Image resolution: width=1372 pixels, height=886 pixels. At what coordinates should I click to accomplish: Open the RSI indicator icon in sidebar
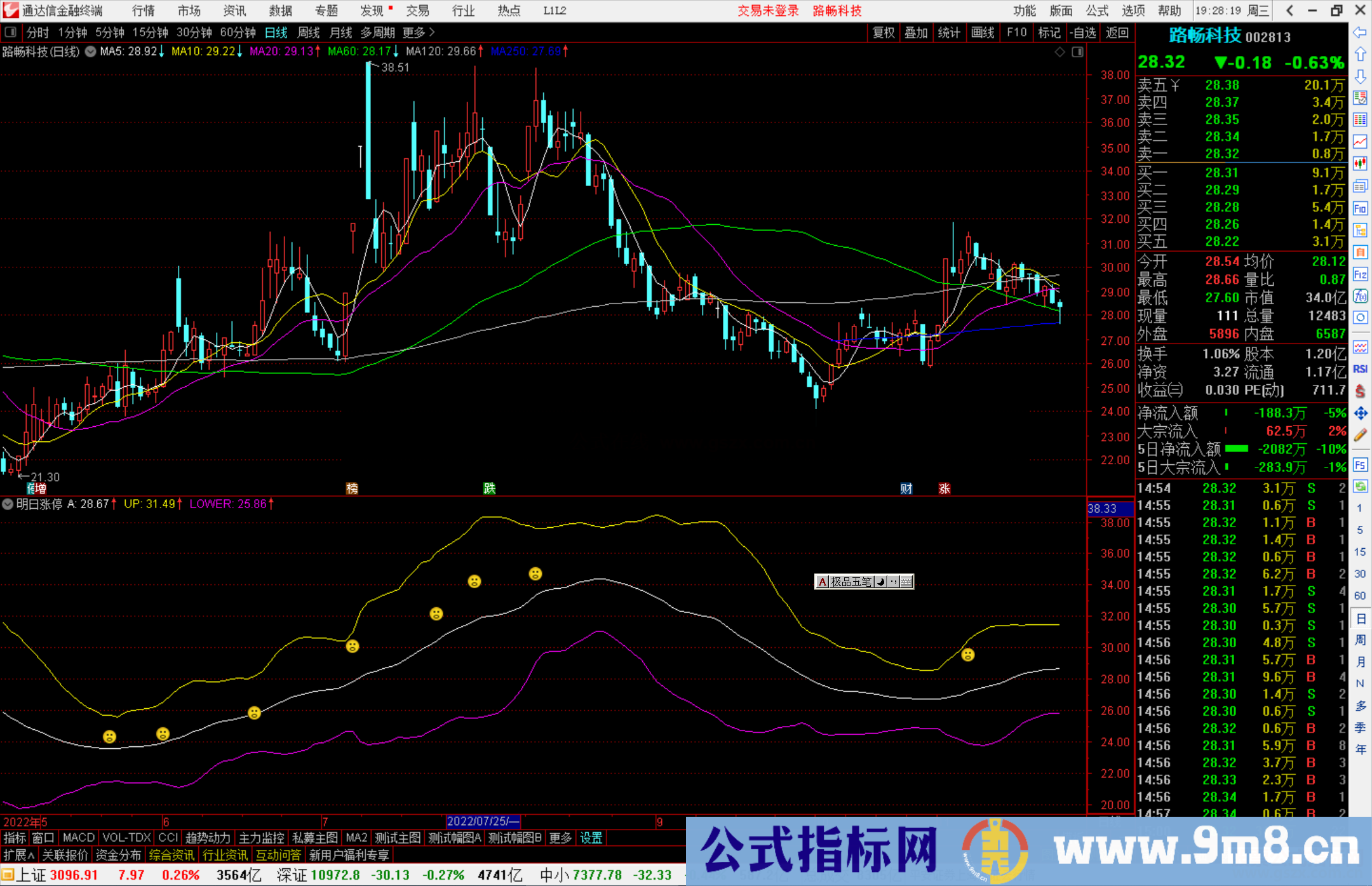(x=1361, y=368)
